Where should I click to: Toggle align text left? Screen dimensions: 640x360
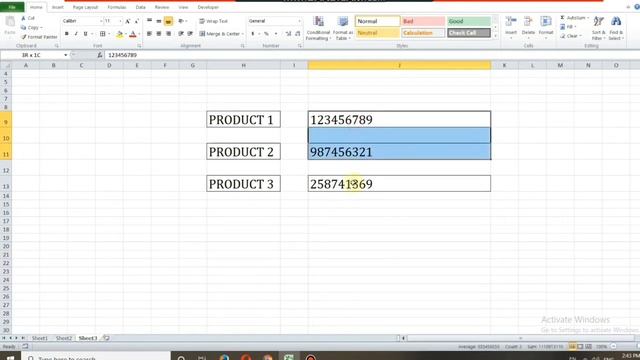(x=149, y=34)
